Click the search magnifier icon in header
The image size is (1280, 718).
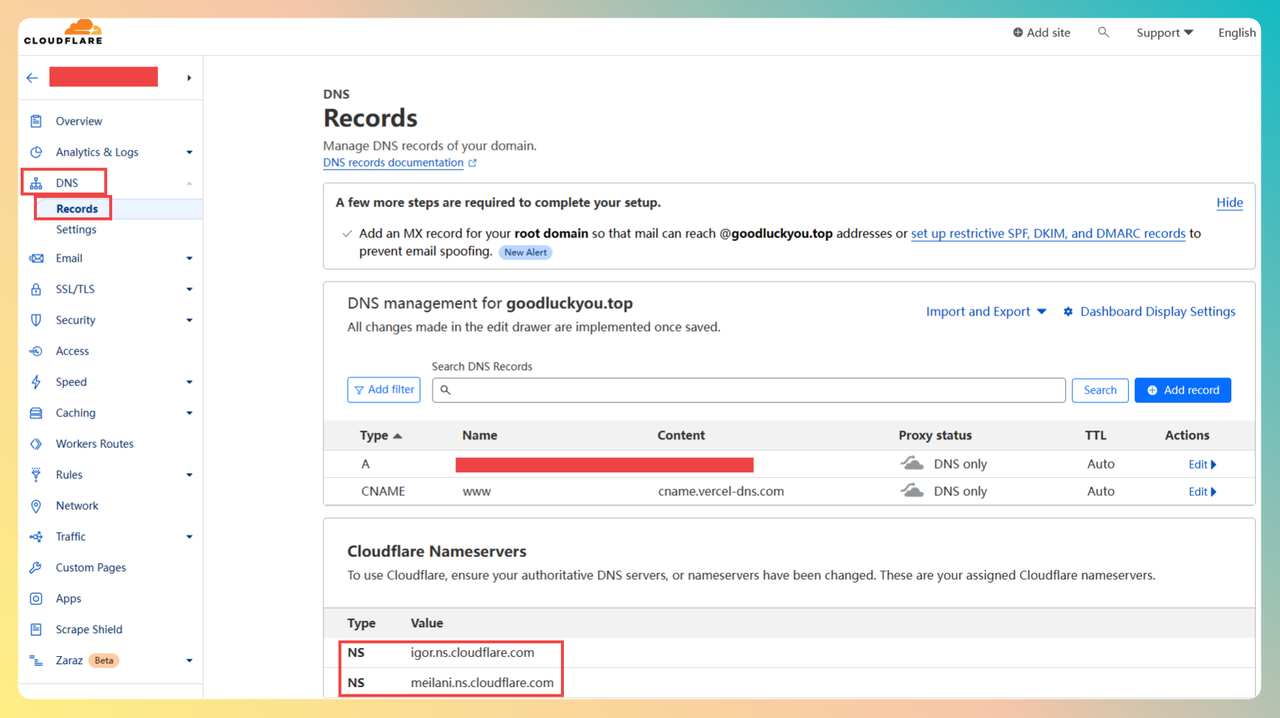pos(1103,33)
